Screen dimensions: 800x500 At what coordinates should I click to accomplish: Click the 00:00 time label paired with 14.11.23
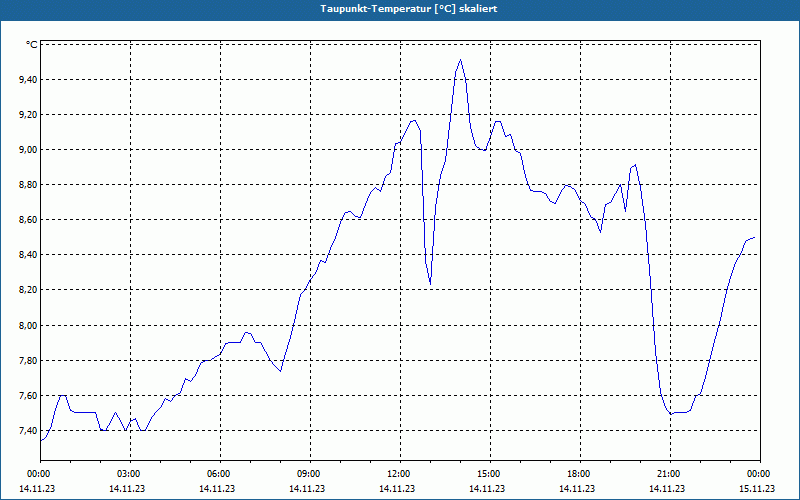tap(37, 474)
